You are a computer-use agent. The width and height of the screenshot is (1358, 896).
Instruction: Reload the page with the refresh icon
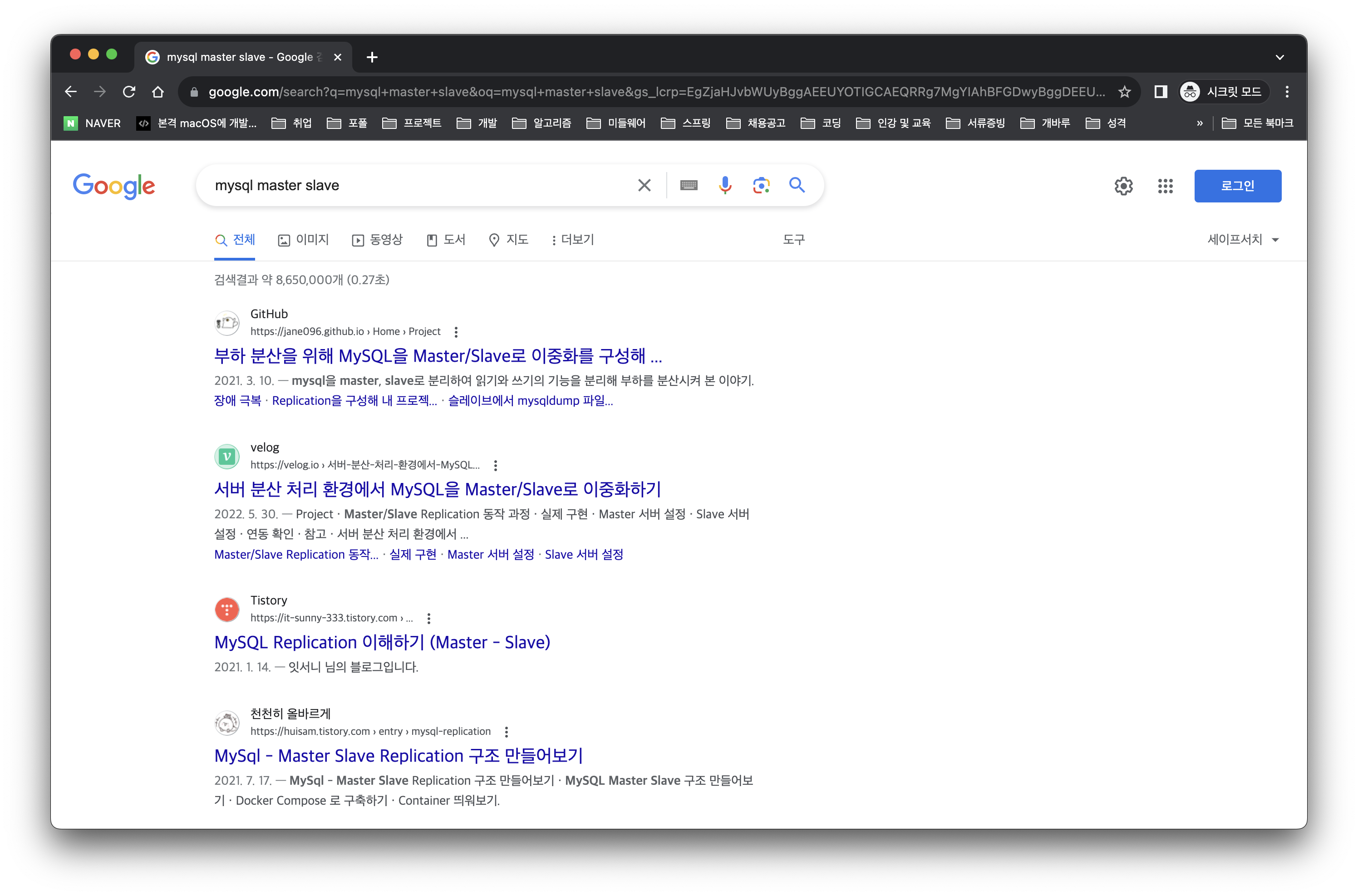(x=129, y=91)
